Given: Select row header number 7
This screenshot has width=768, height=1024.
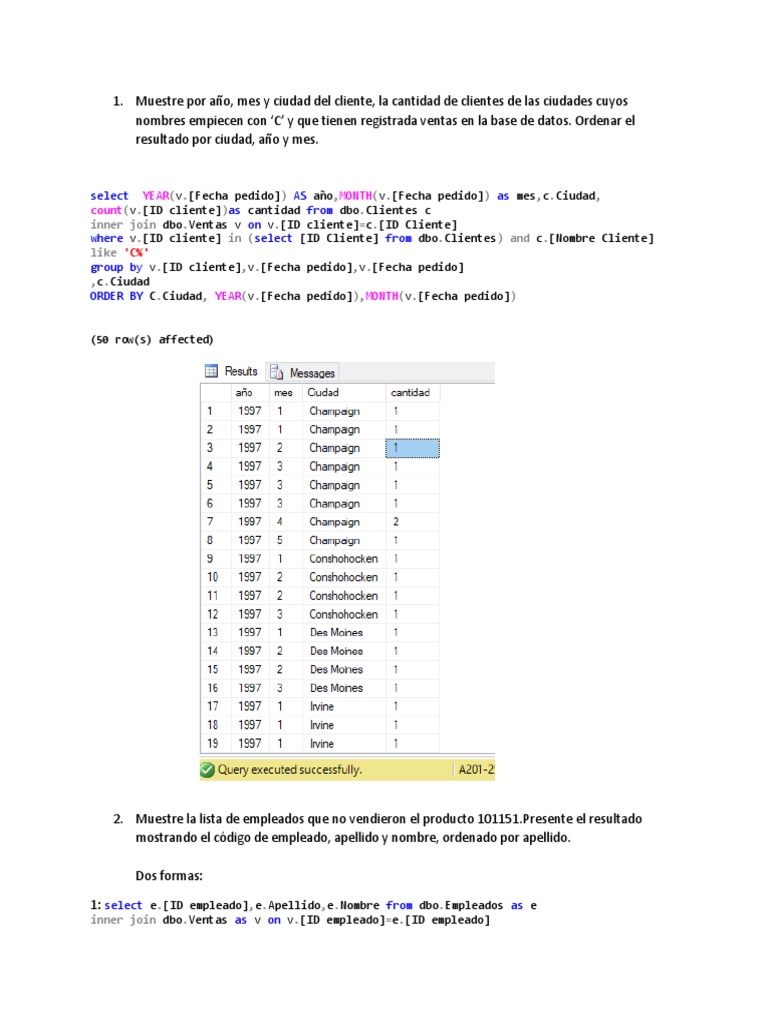Looking at the screenshot, I should point(212,522).
